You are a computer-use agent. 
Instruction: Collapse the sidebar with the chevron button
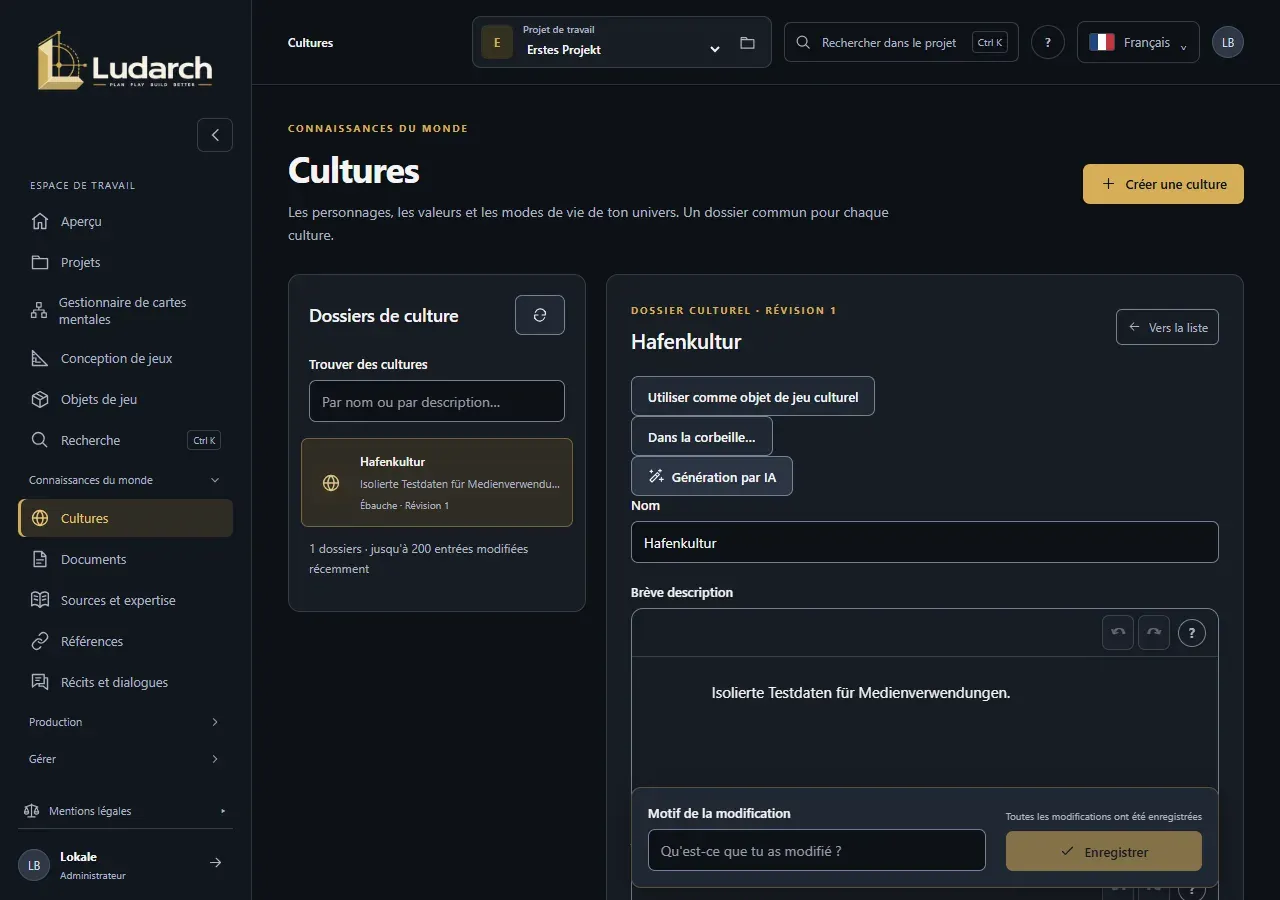(x=215, y=135)
